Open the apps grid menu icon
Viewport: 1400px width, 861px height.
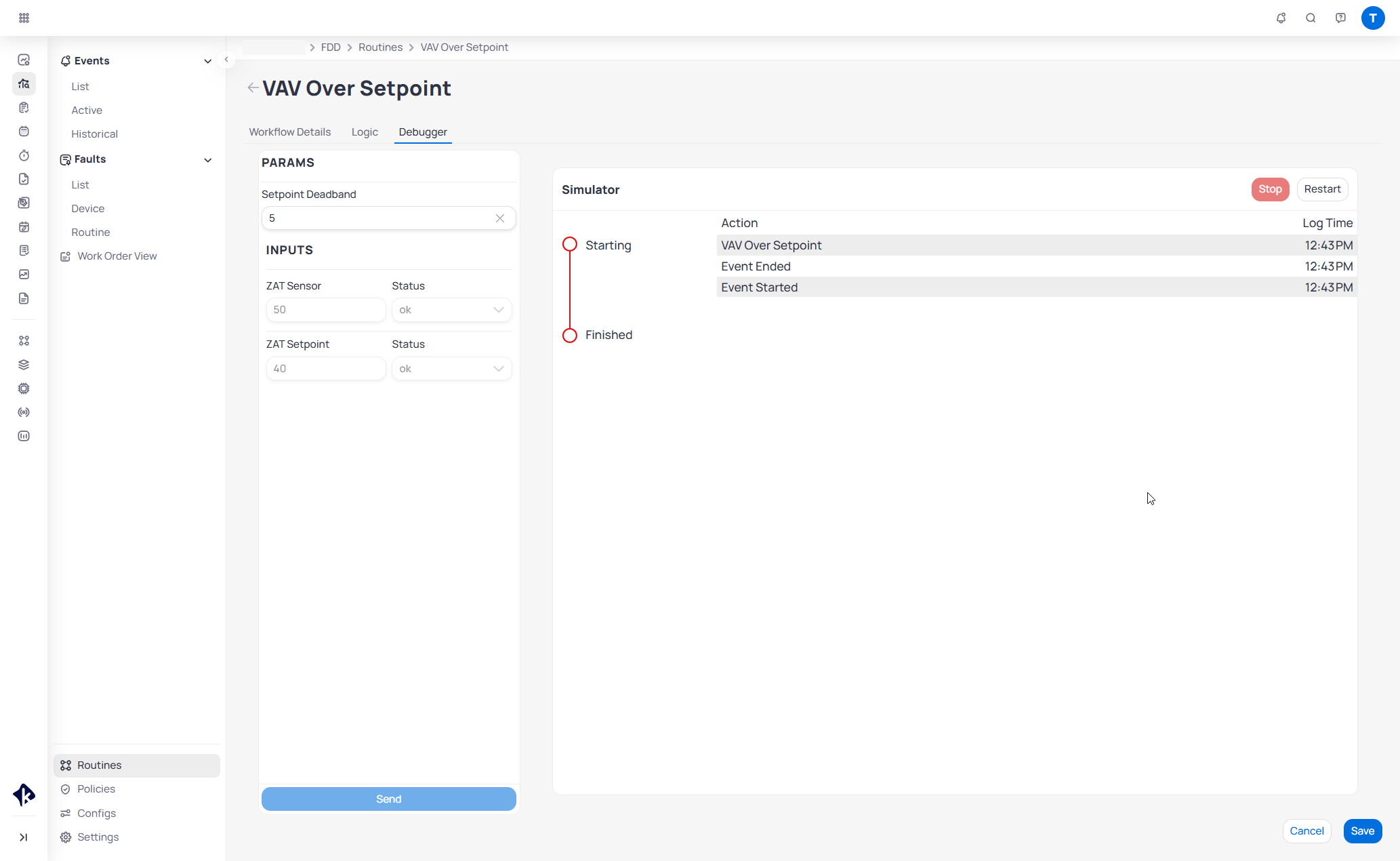[x=24, y=18]
